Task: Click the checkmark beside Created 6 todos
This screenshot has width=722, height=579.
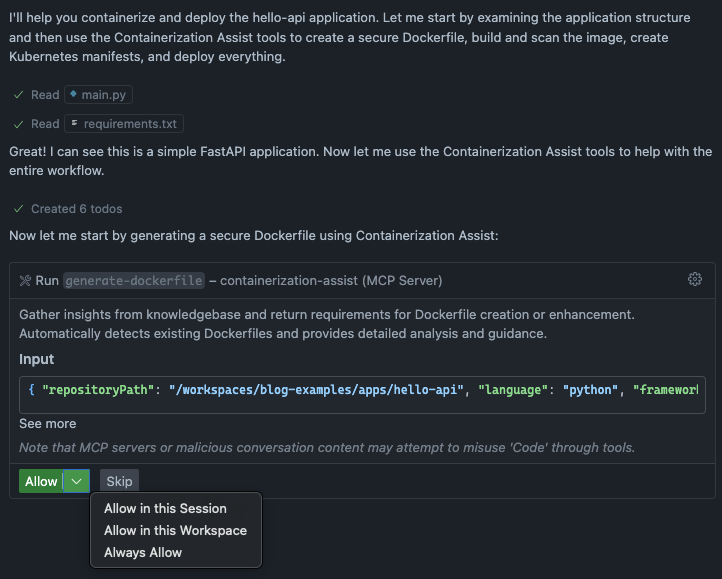Action: pyautogui.click(x=18, y=209)
